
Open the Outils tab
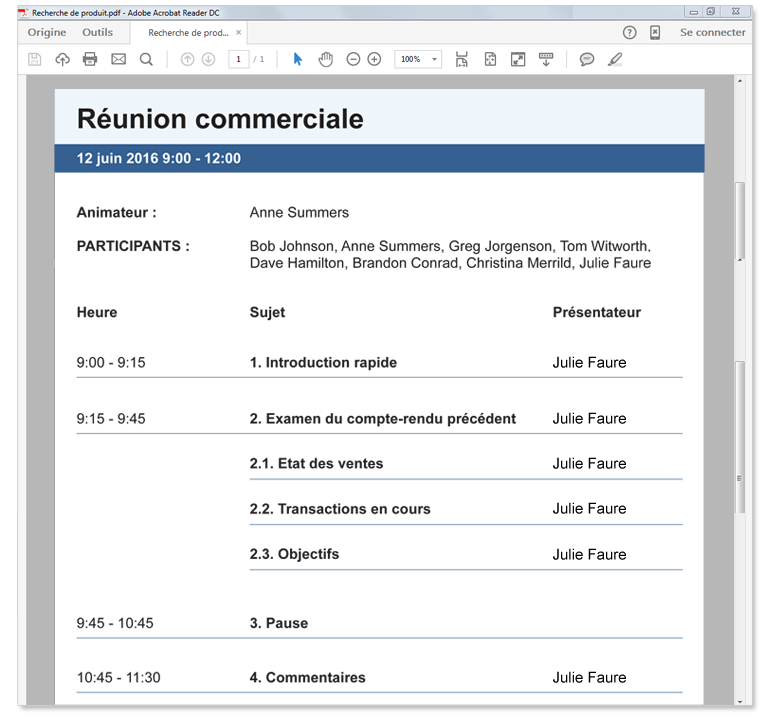click(97, 32)
